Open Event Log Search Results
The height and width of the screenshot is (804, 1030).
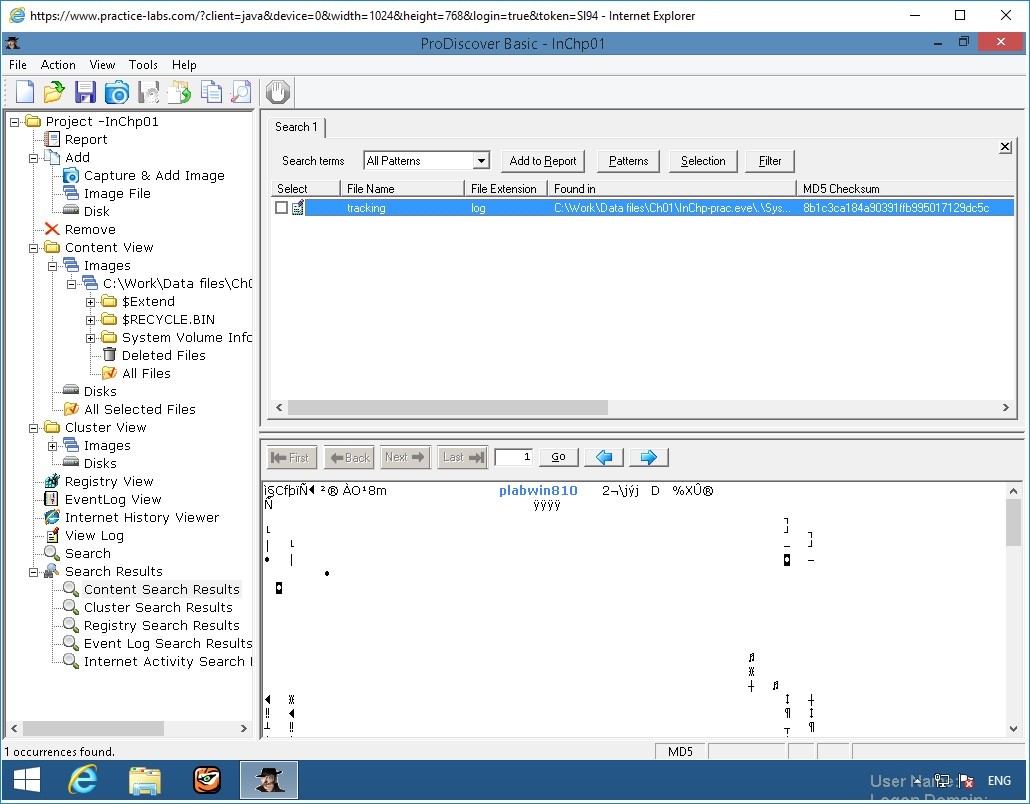[168, 643]
